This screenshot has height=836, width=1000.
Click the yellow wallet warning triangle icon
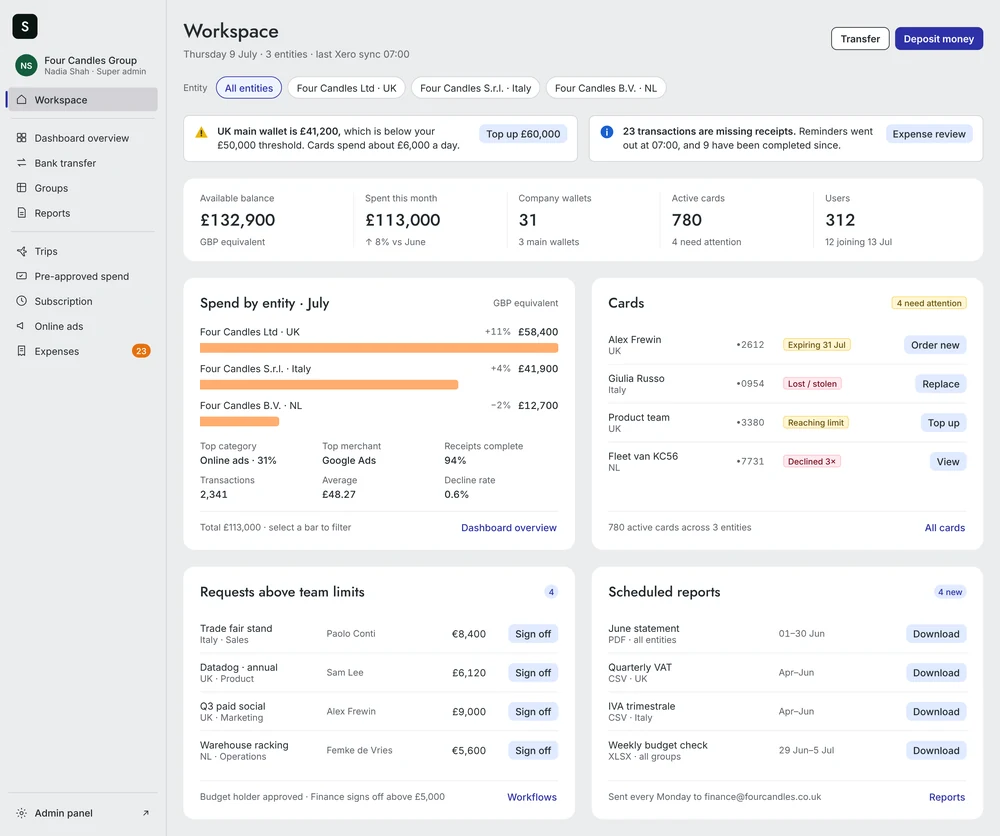tap(202, 133)
